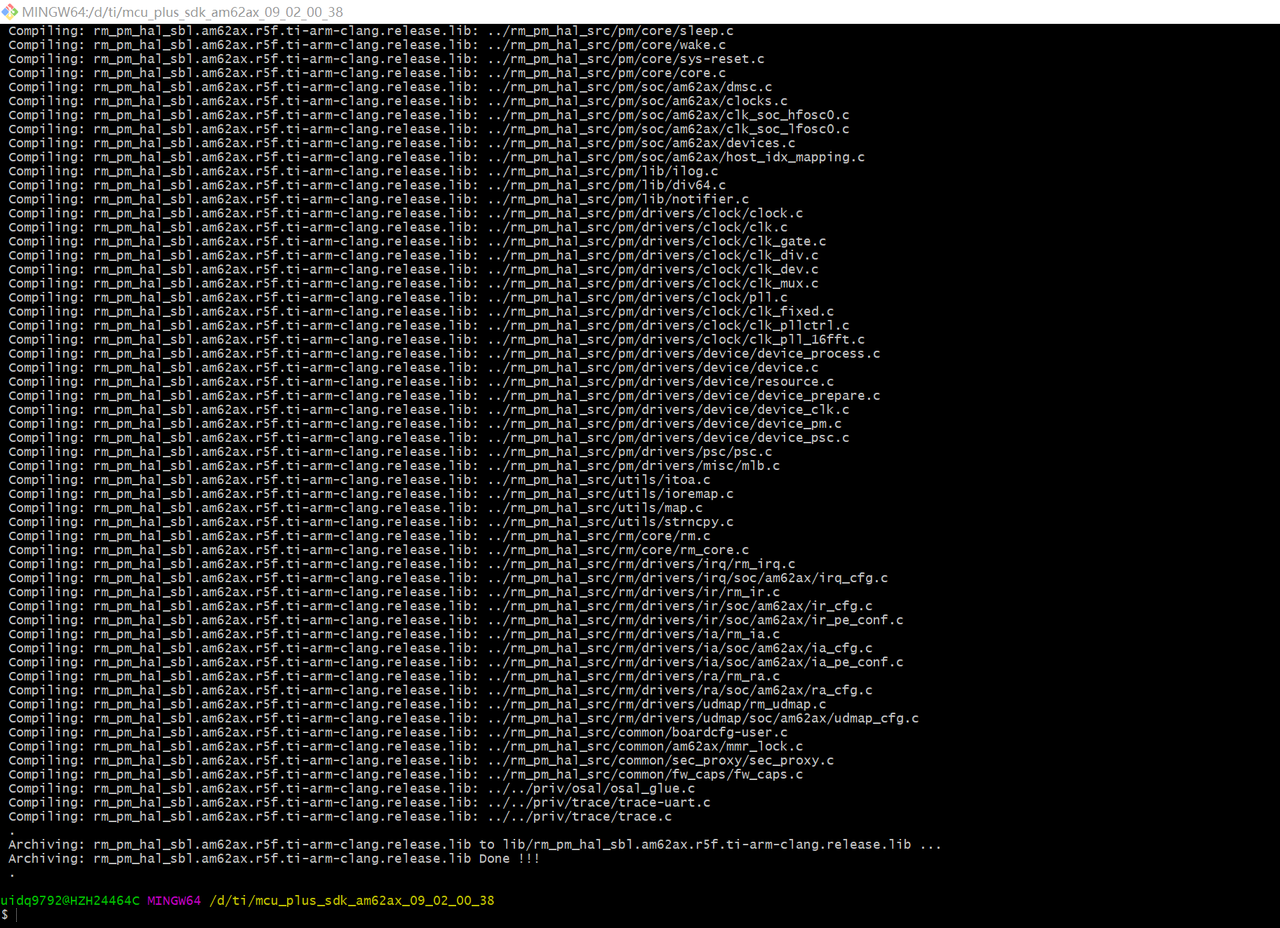Click the line compiling pm/lib/ilog.c

(363, 171)
